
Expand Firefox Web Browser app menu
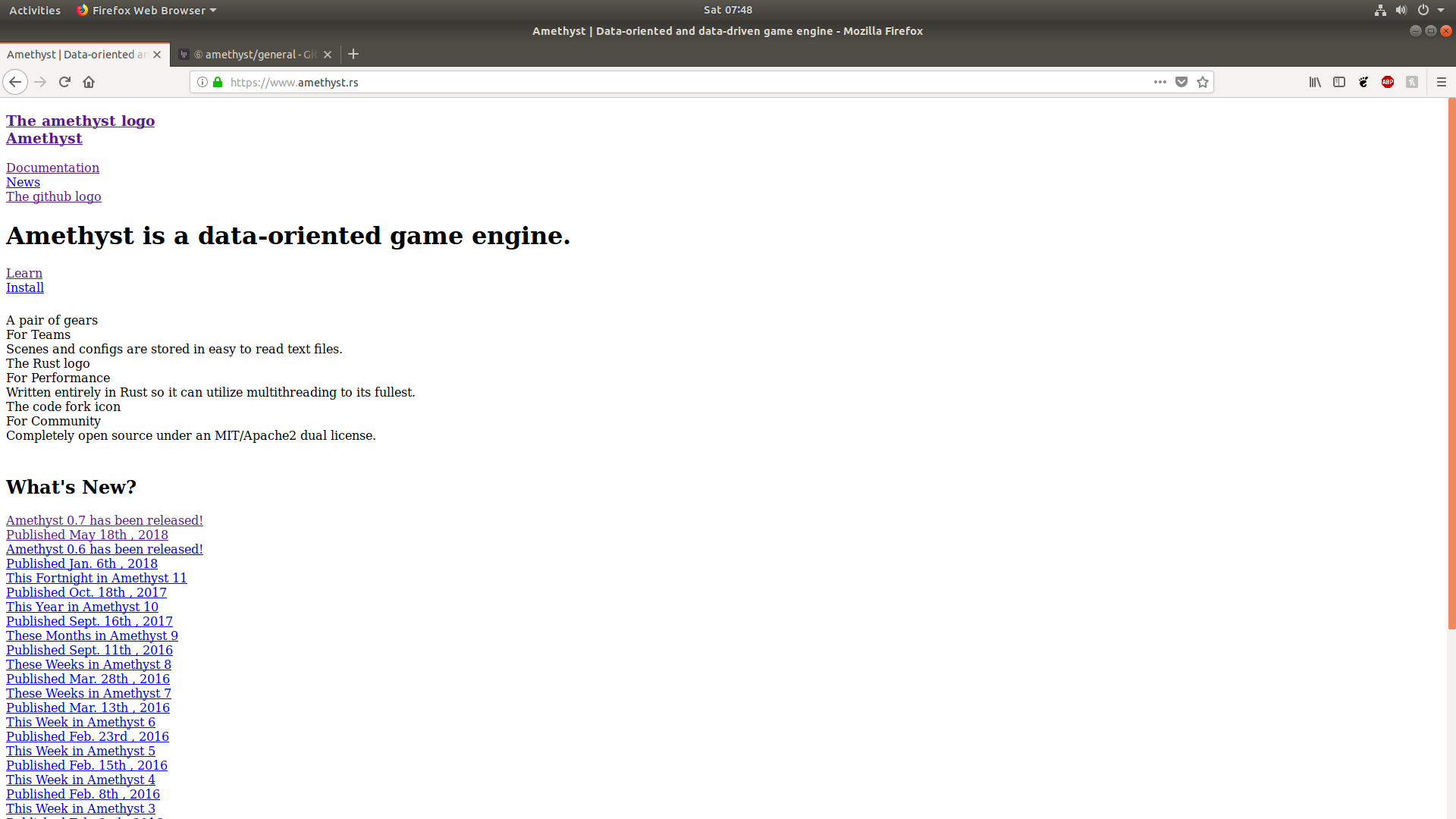pyautogui.click(x=146, y=10)
